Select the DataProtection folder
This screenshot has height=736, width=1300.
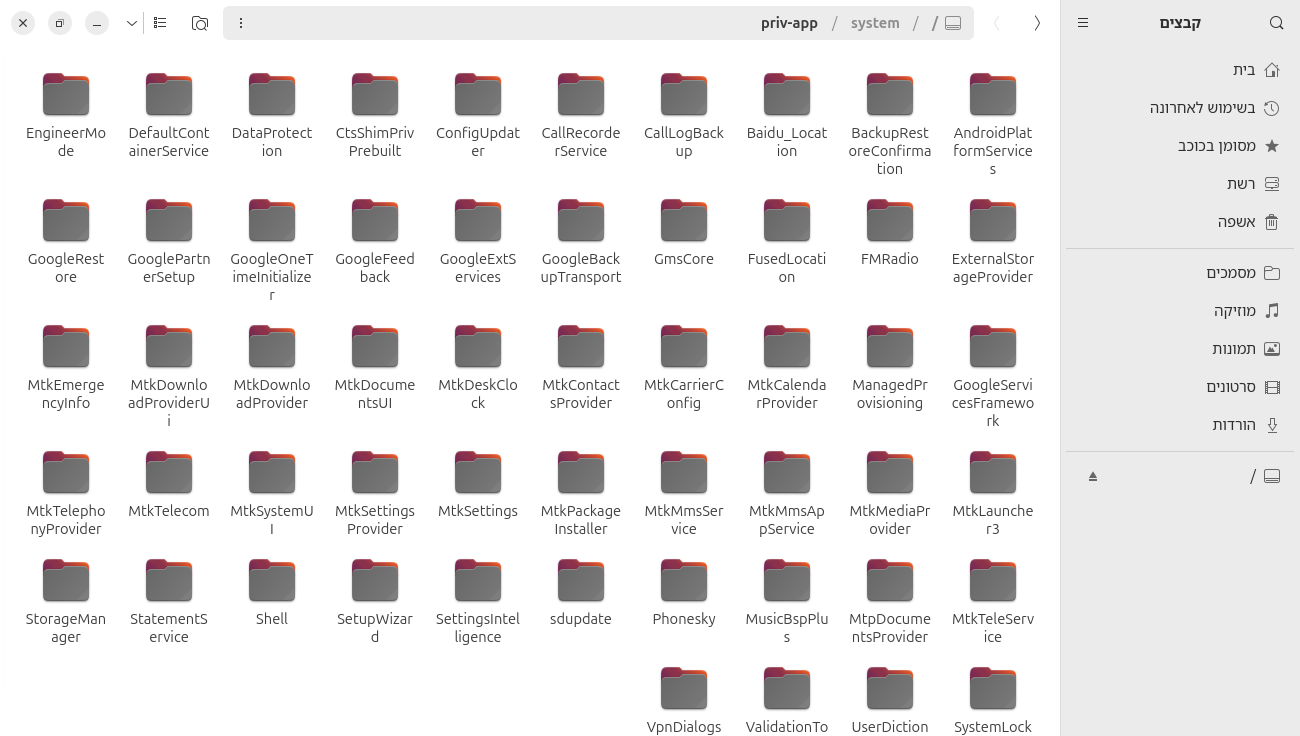[x=272, y=116]
